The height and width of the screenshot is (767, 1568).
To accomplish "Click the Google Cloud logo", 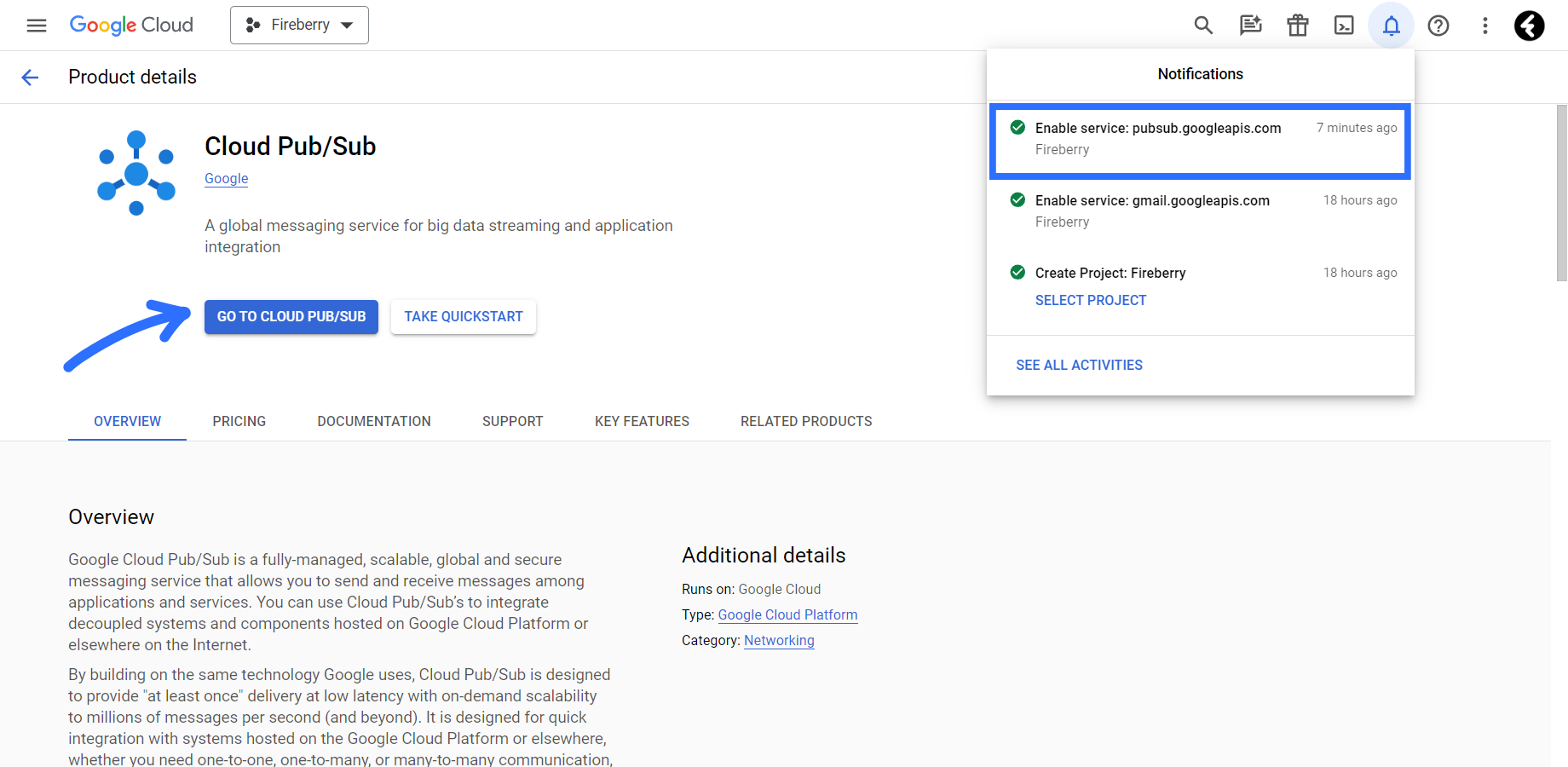I will pos(131,26).
